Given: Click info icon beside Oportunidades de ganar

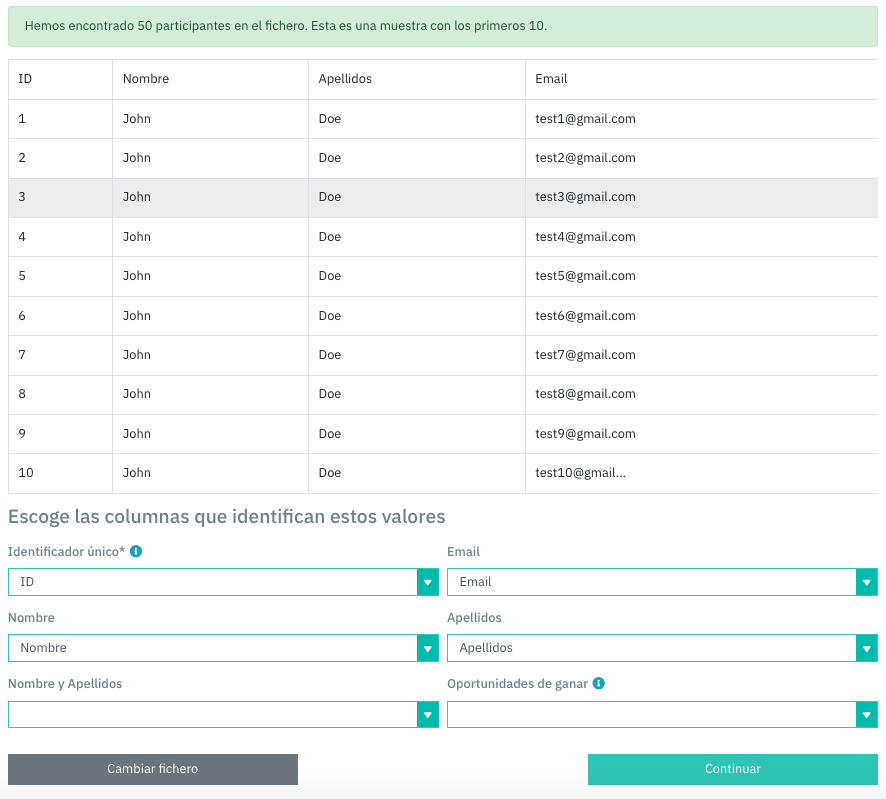Looking at the screenshot, I should tap(599, 684).
